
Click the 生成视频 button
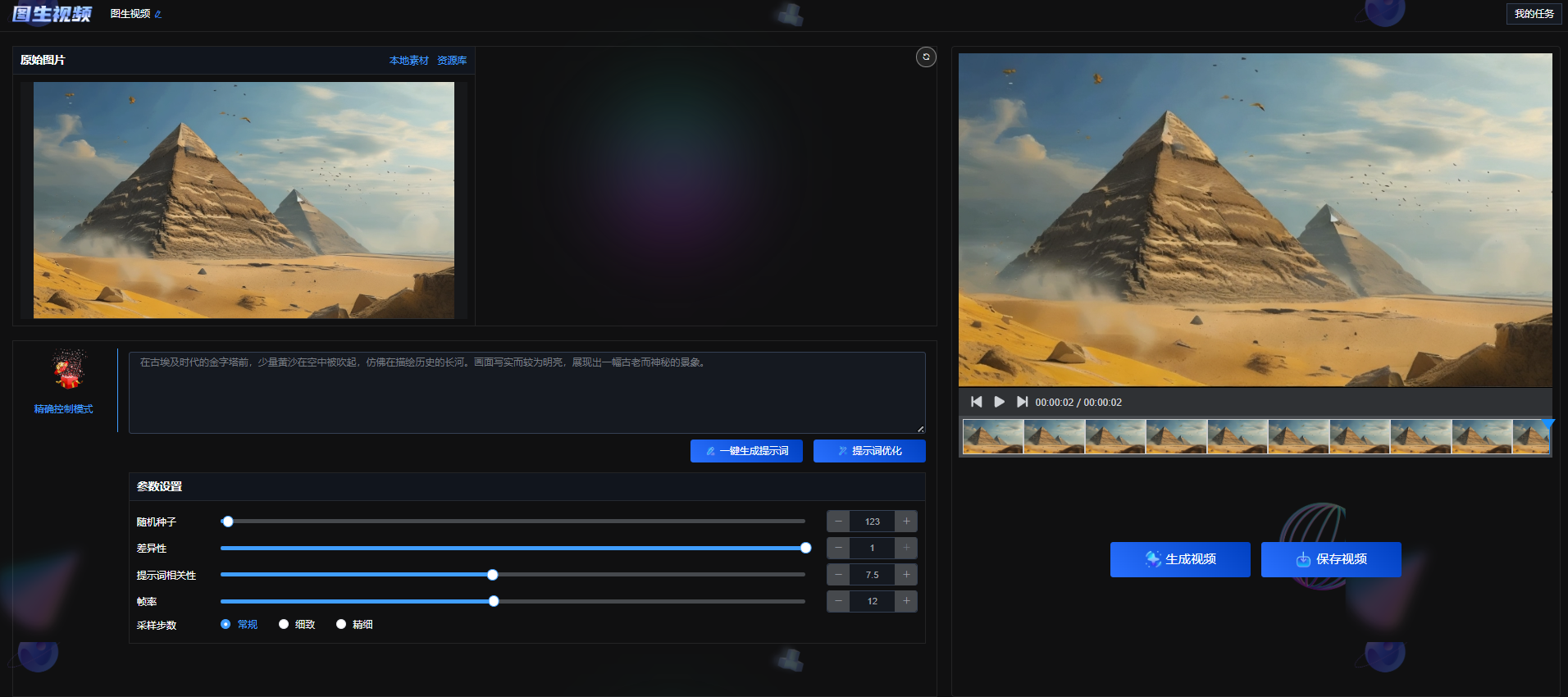click(x=1180, y=559)
